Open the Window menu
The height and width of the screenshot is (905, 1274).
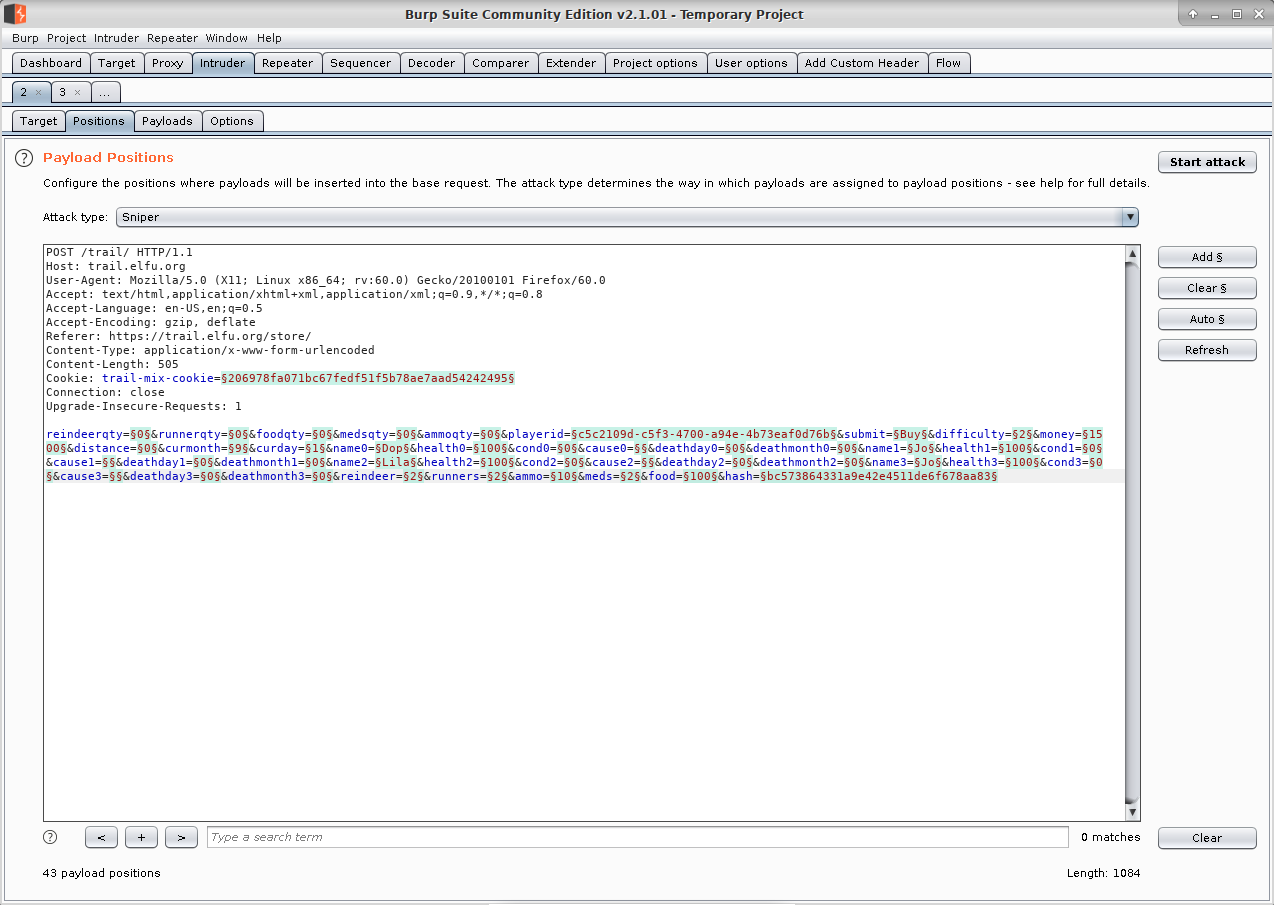point(227,38)
